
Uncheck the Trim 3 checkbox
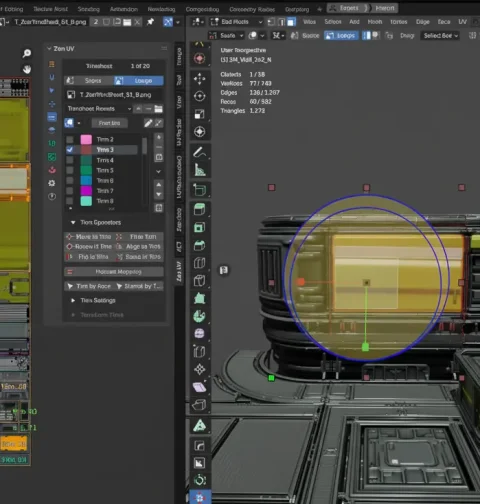click(70, 150)
